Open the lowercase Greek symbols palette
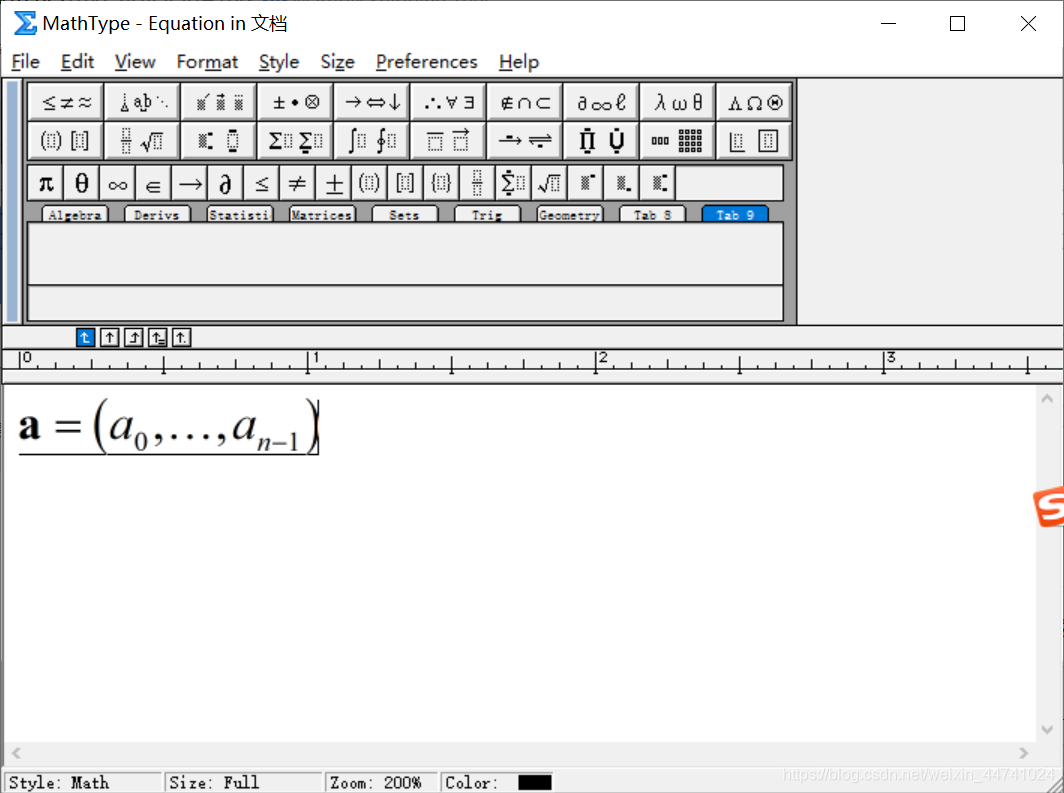Viewport: 1064px width, 793px height. point(677,100)
